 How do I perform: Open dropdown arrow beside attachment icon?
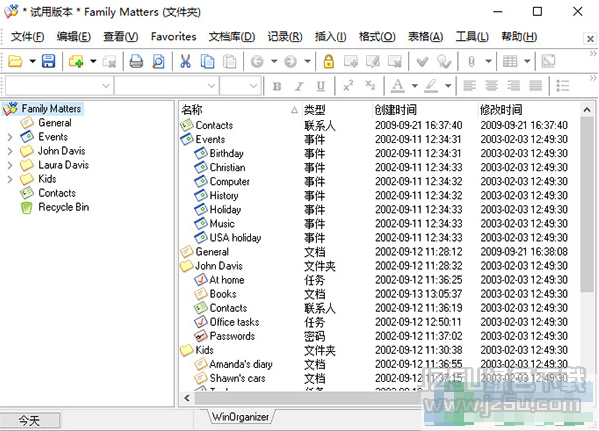[x=488, y=61]
